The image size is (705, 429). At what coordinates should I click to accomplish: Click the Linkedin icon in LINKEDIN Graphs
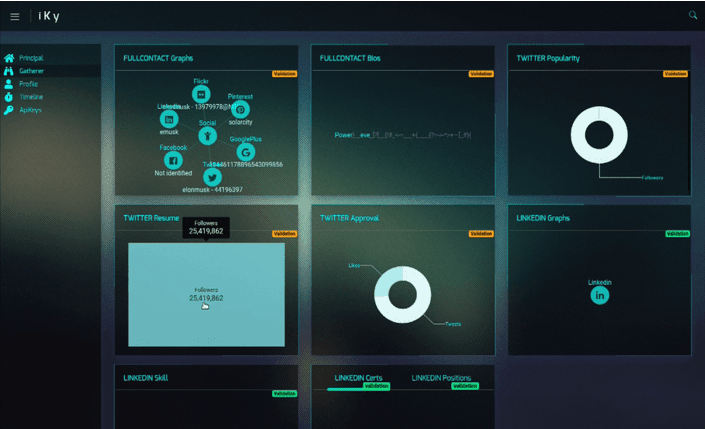[x=600, y=295]
